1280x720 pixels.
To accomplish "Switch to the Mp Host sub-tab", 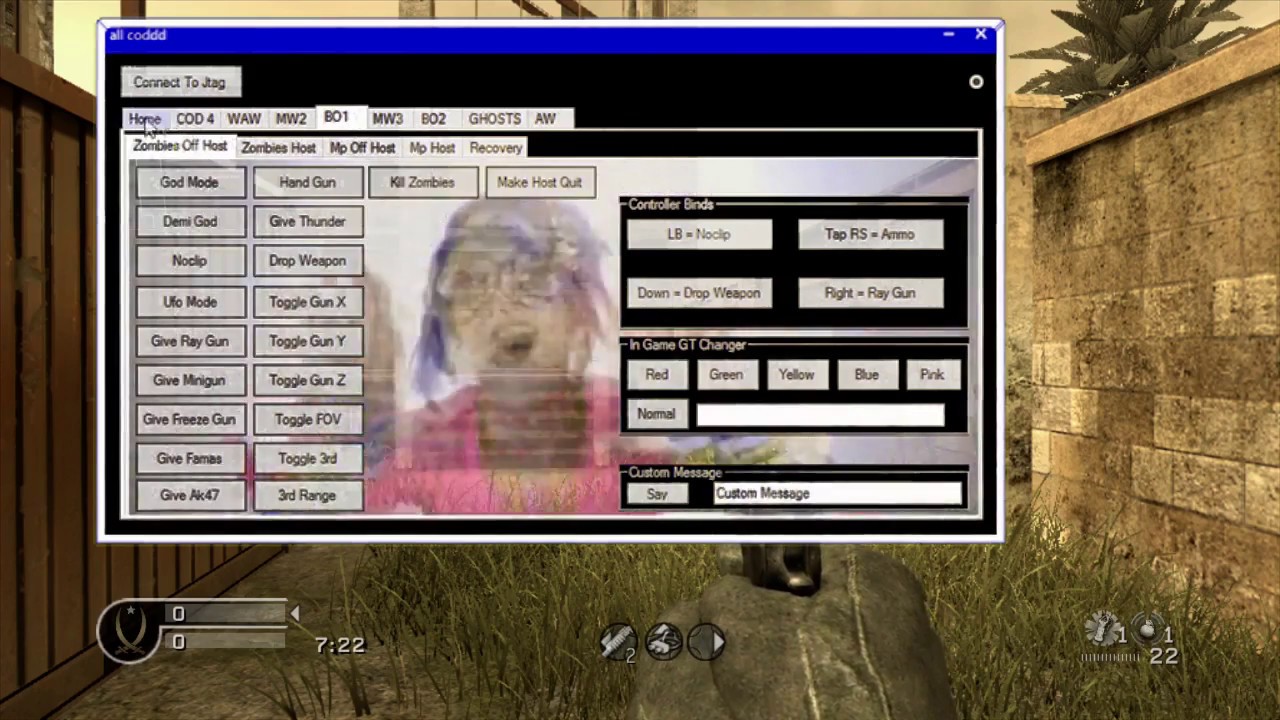I will click(433, 148).
